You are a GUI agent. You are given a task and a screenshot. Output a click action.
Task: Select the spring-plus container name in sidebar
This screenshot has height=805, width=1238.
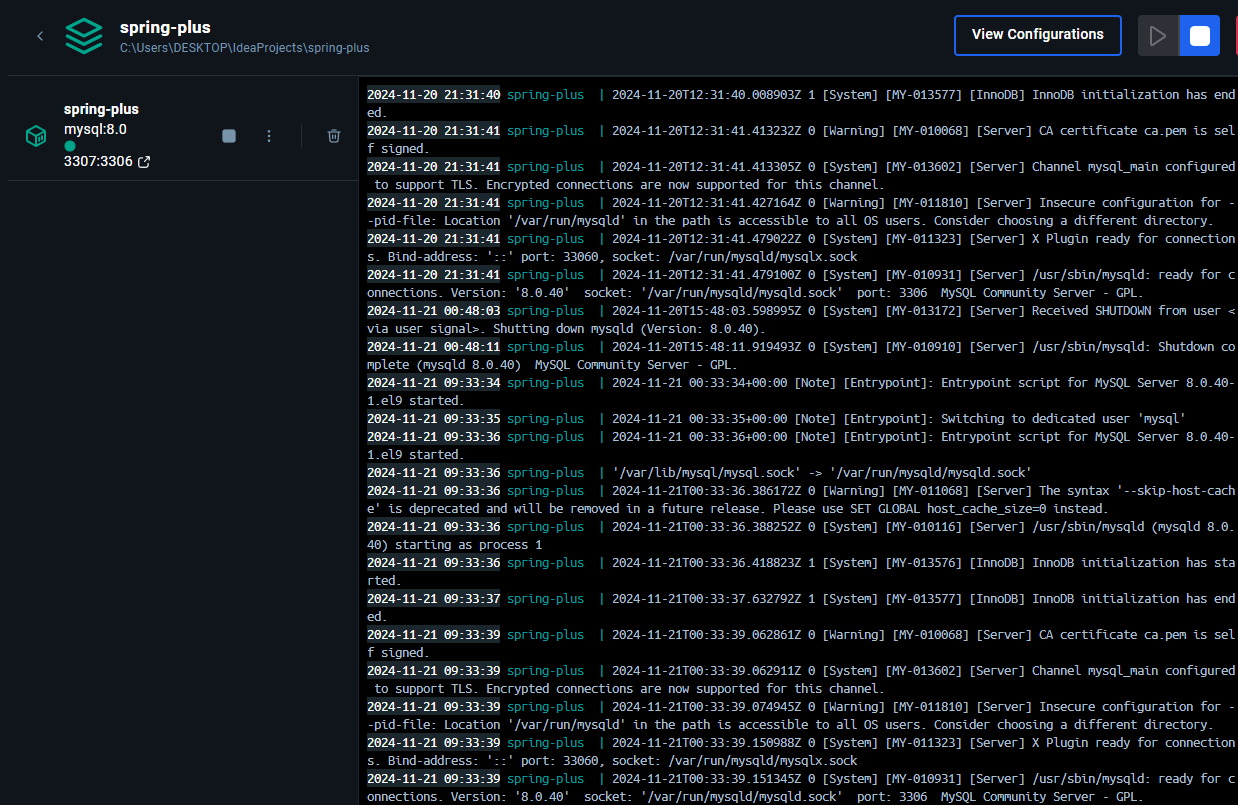[x=101, y=109]
